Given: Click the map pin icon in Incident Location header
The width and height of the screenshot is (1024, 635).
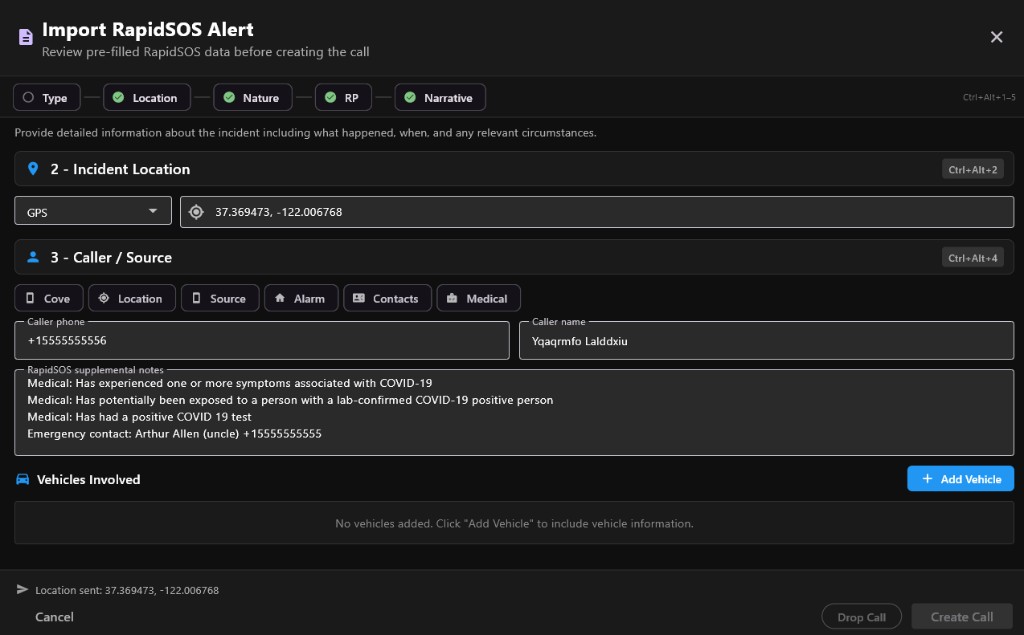Looking at the screenshot, I should (x=33, y=169).
